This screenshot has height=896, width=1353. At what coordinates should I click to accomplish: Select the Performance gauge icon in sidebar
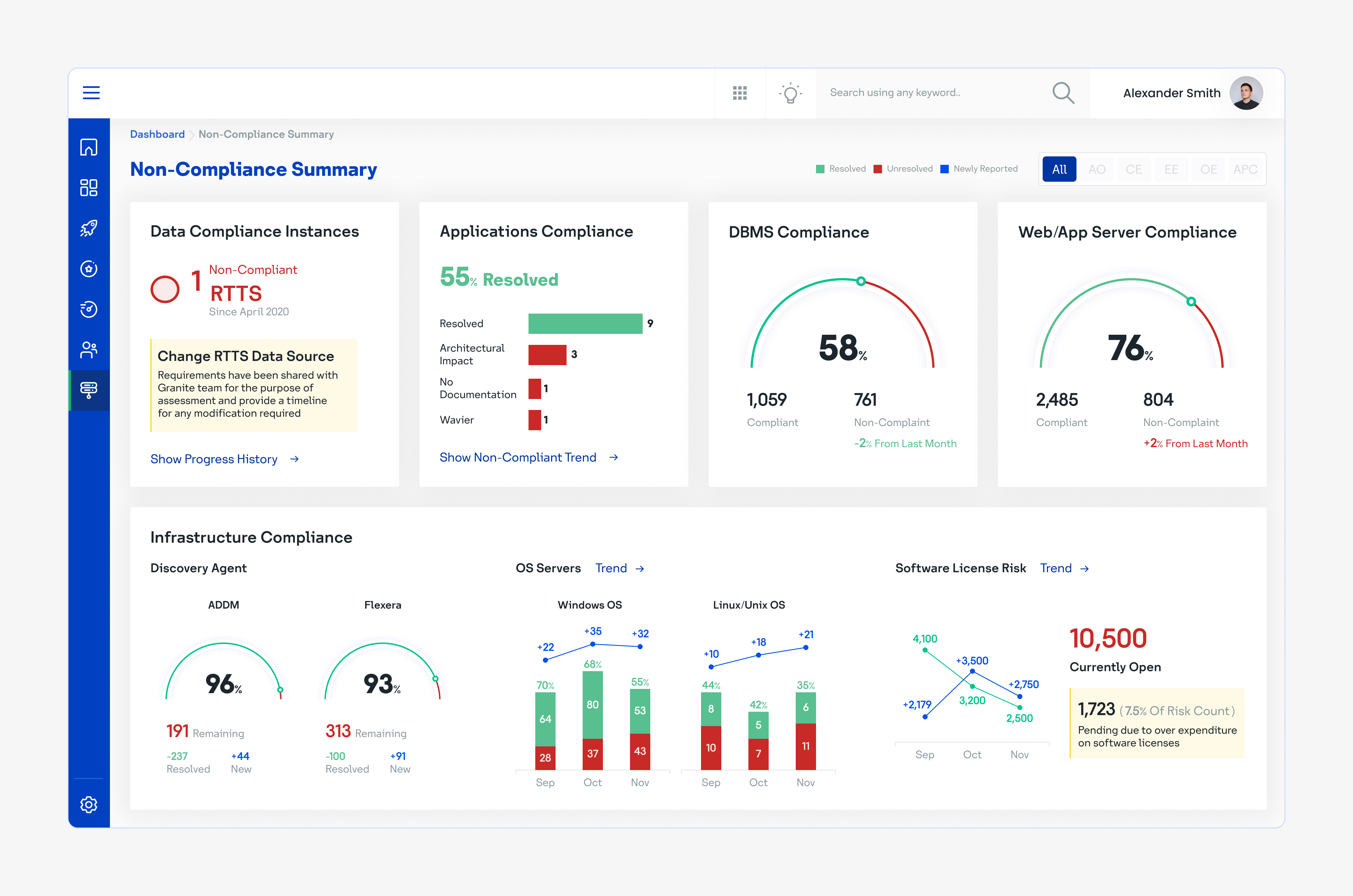pyautogui.click(x=89, y=309)
